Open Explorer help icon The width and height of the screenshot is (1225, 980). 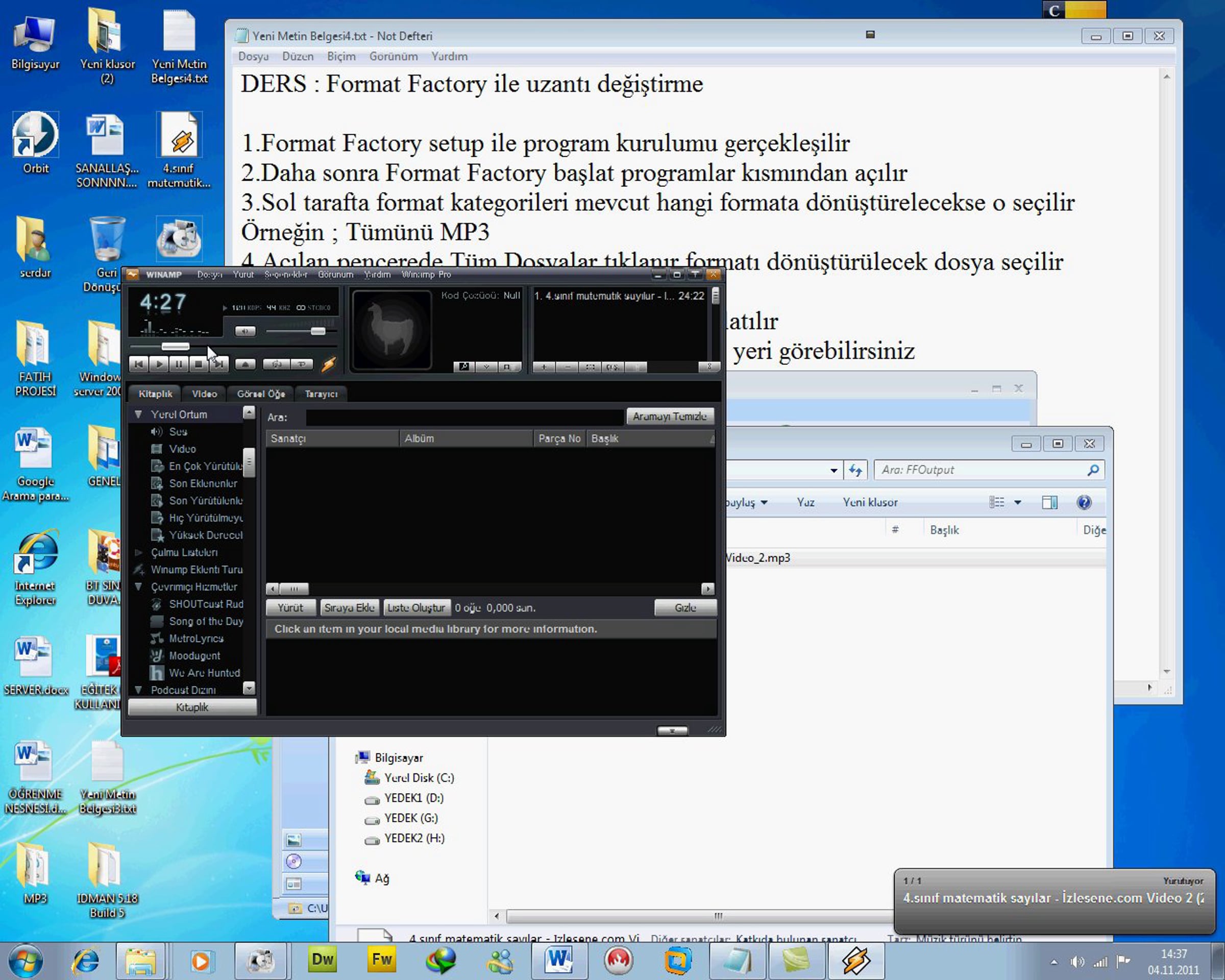tap(1084, 502)
